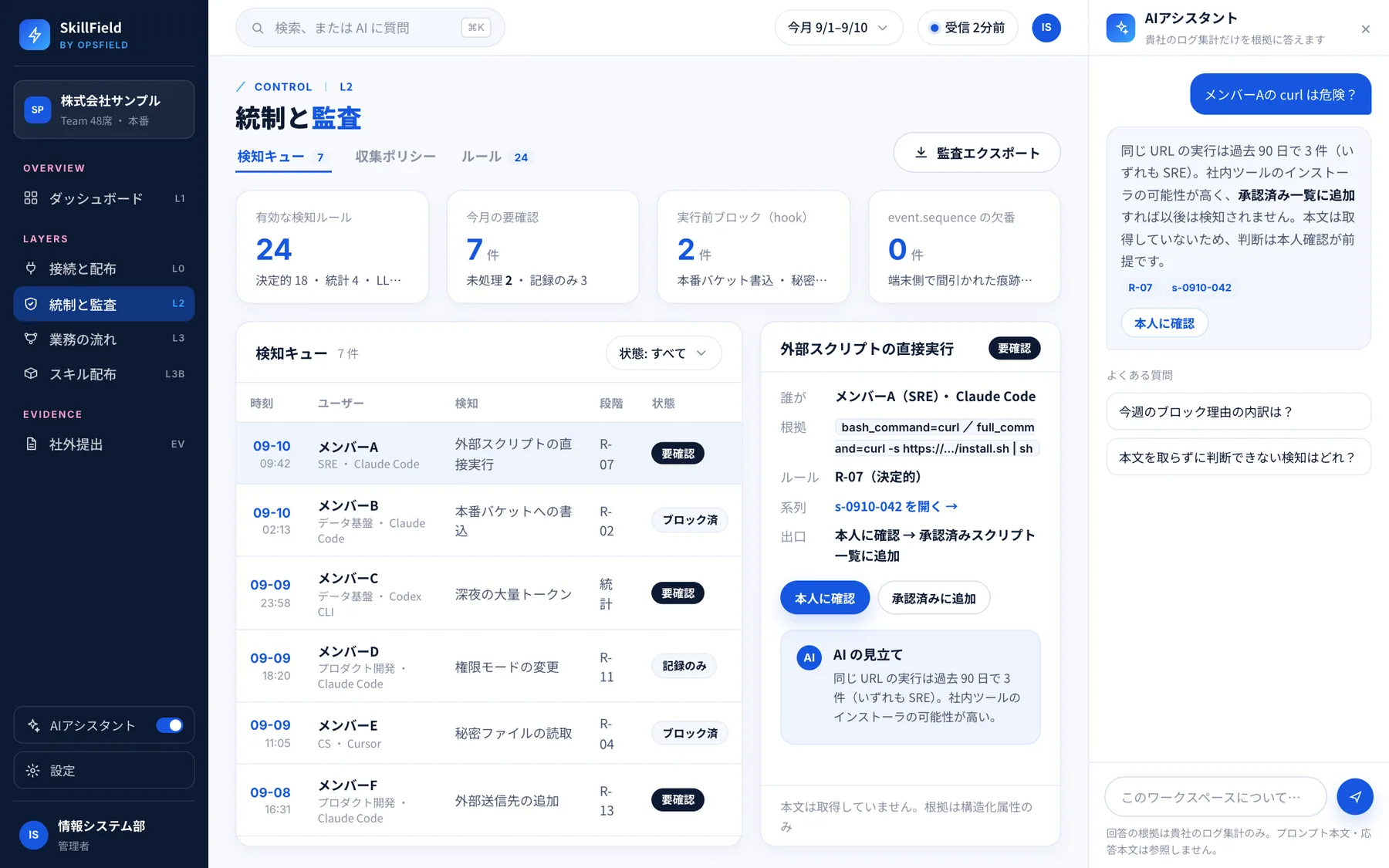Open s-0910-042 を開く link
This screenshot has height=868, width=1389.
click(896, 506)
